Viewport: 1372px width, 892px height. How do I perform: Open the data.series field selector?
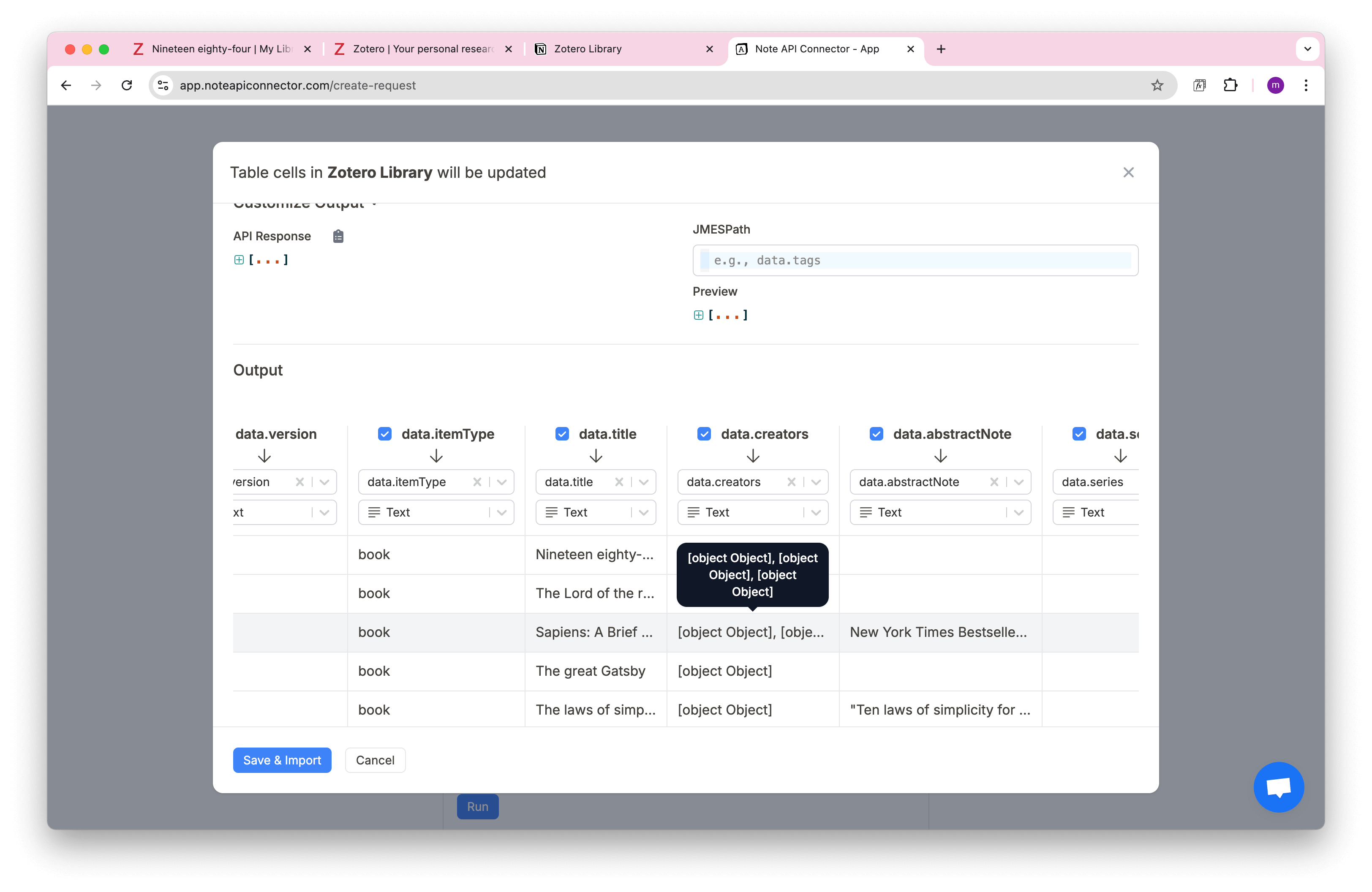[1095, 482]
